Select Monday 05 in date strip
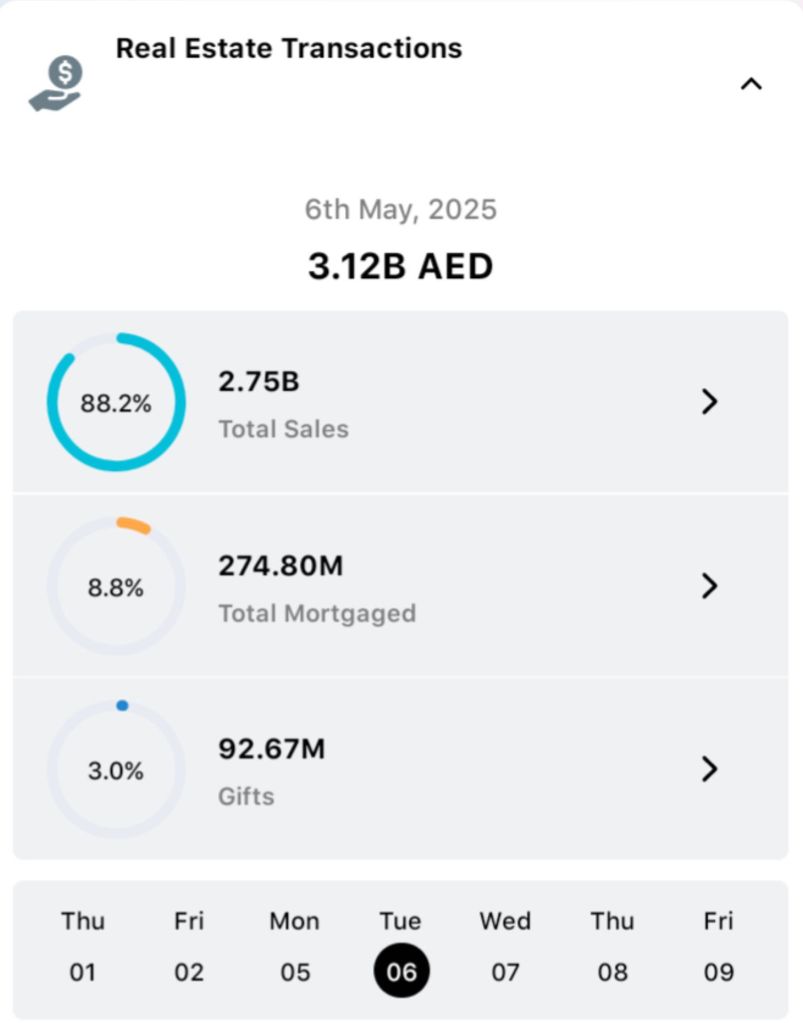This screenshot has width=803, height=1023. tap(295, 946)
